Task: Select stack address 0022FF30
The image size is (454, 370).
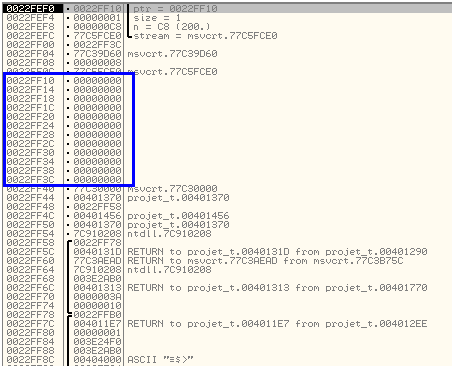Action: (x=30, y=152)
